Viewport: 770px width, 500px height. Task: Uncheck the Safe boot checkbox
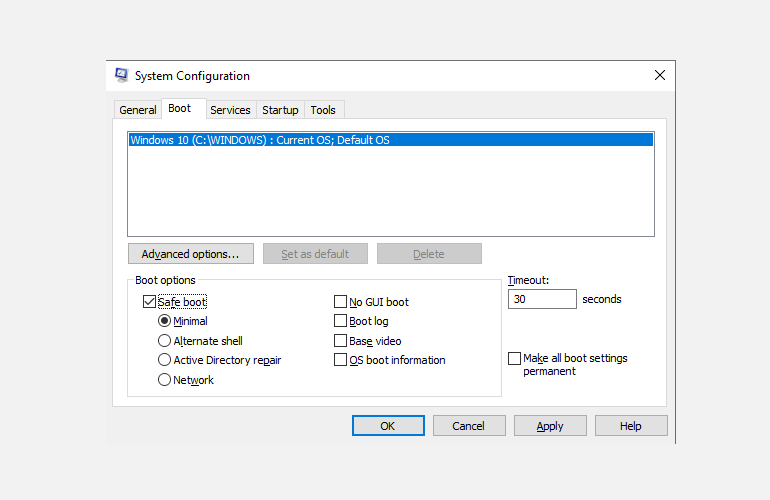(149, 302)
